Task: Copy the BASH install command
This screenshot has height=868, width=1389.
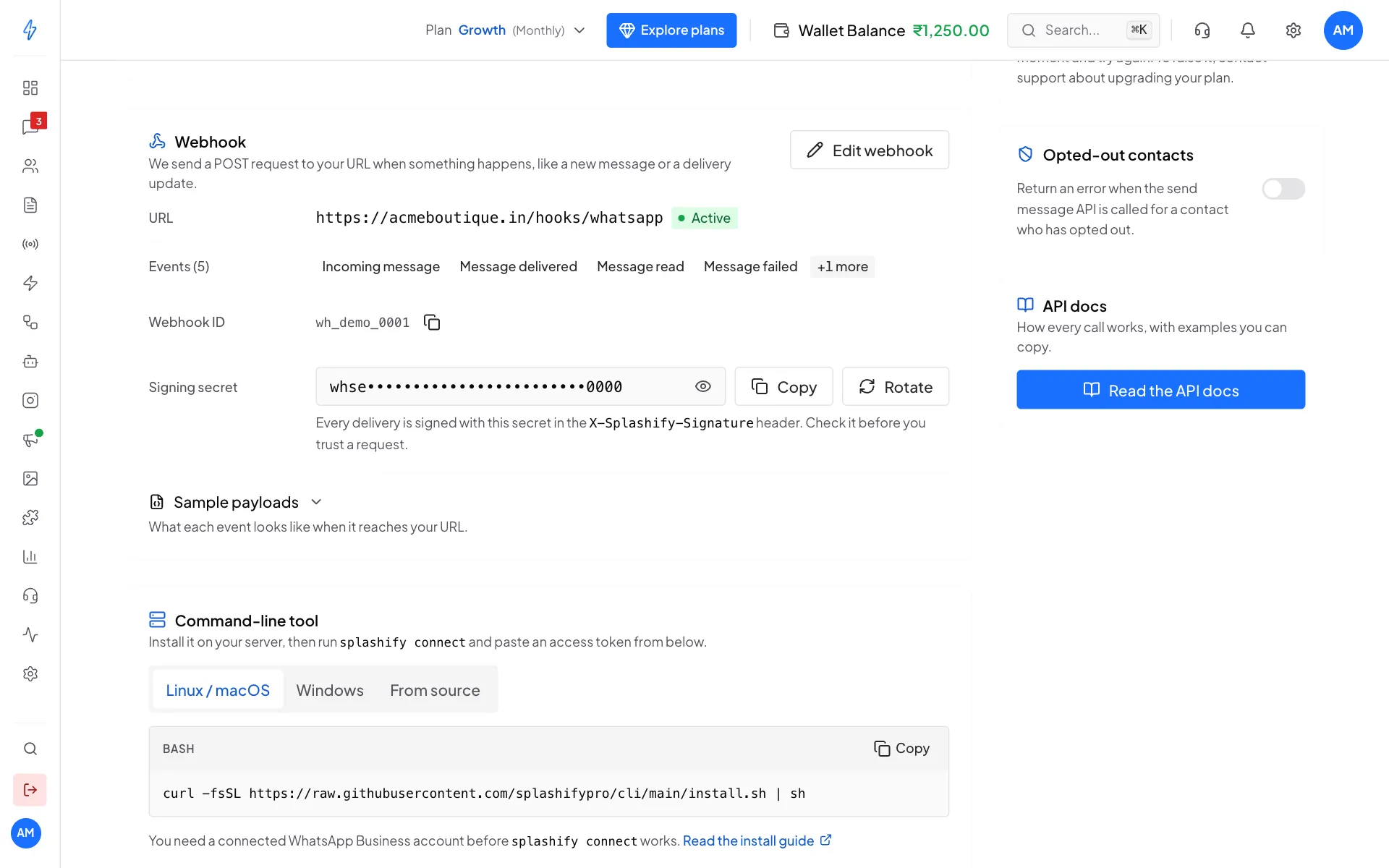Action: pos(901,749)
